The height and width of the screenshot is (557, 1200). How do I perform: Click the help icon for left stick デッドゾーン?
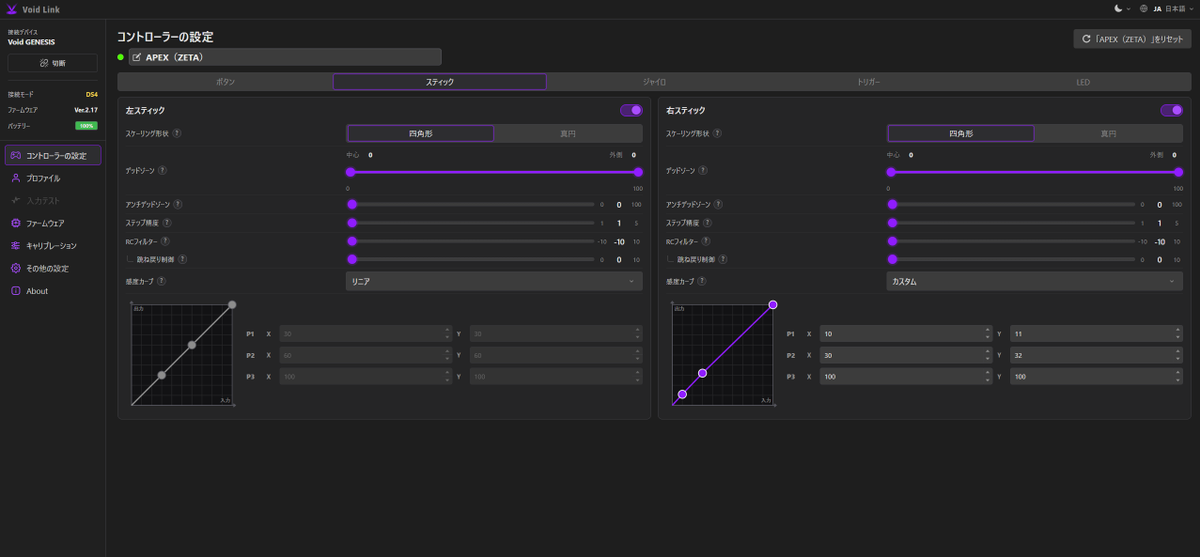[x=163, y=171]
